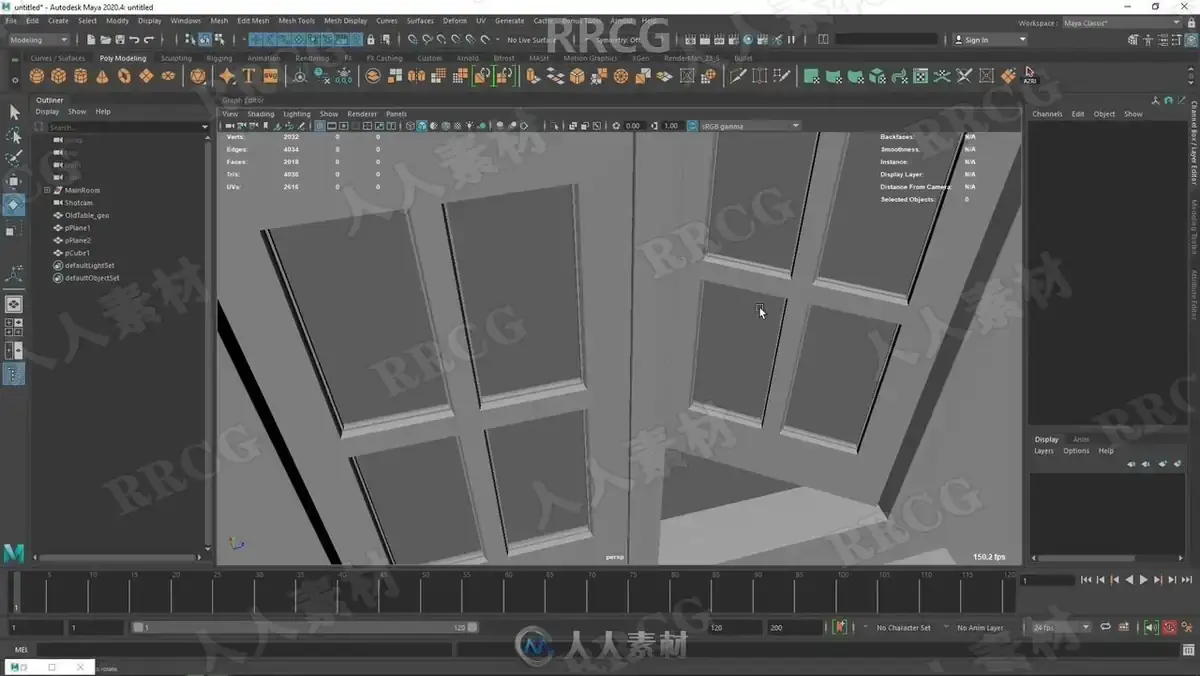
Task: Click the Combine meshes shelf icon
Action: click(x=372, y=76)
